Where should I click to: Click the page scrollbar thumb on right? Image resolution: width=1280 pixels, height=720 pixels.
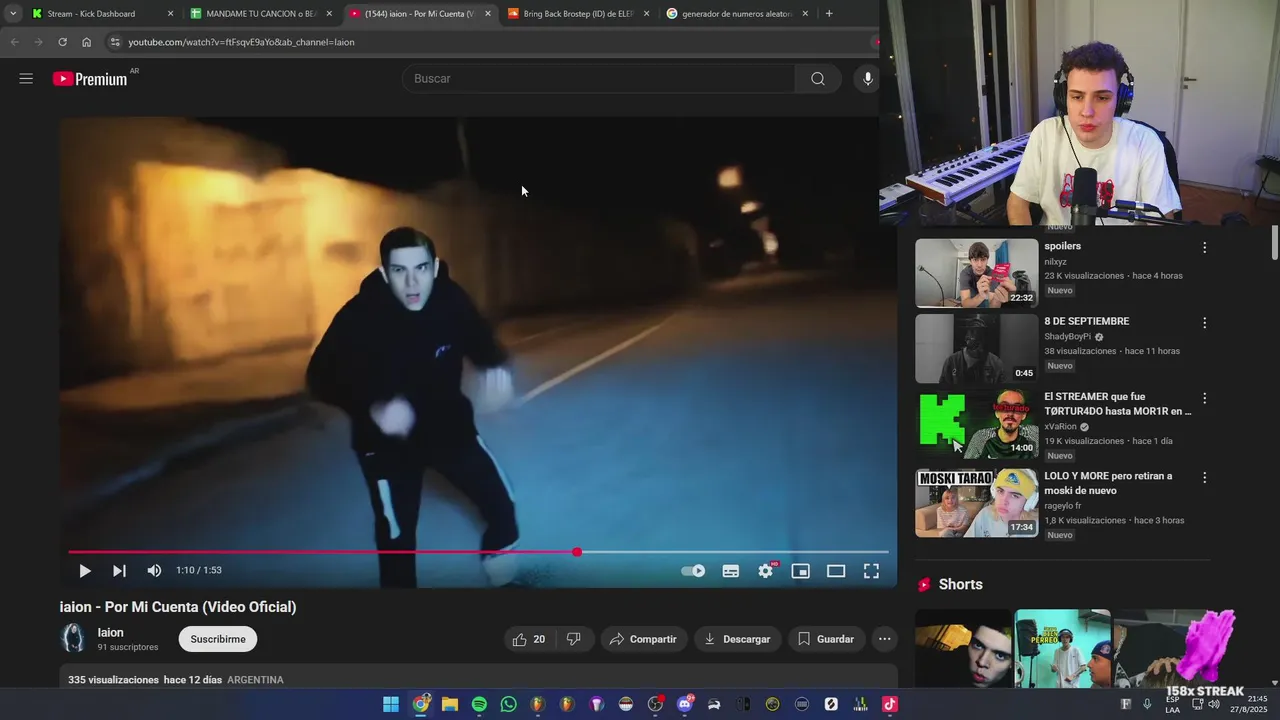point(1275,242)
